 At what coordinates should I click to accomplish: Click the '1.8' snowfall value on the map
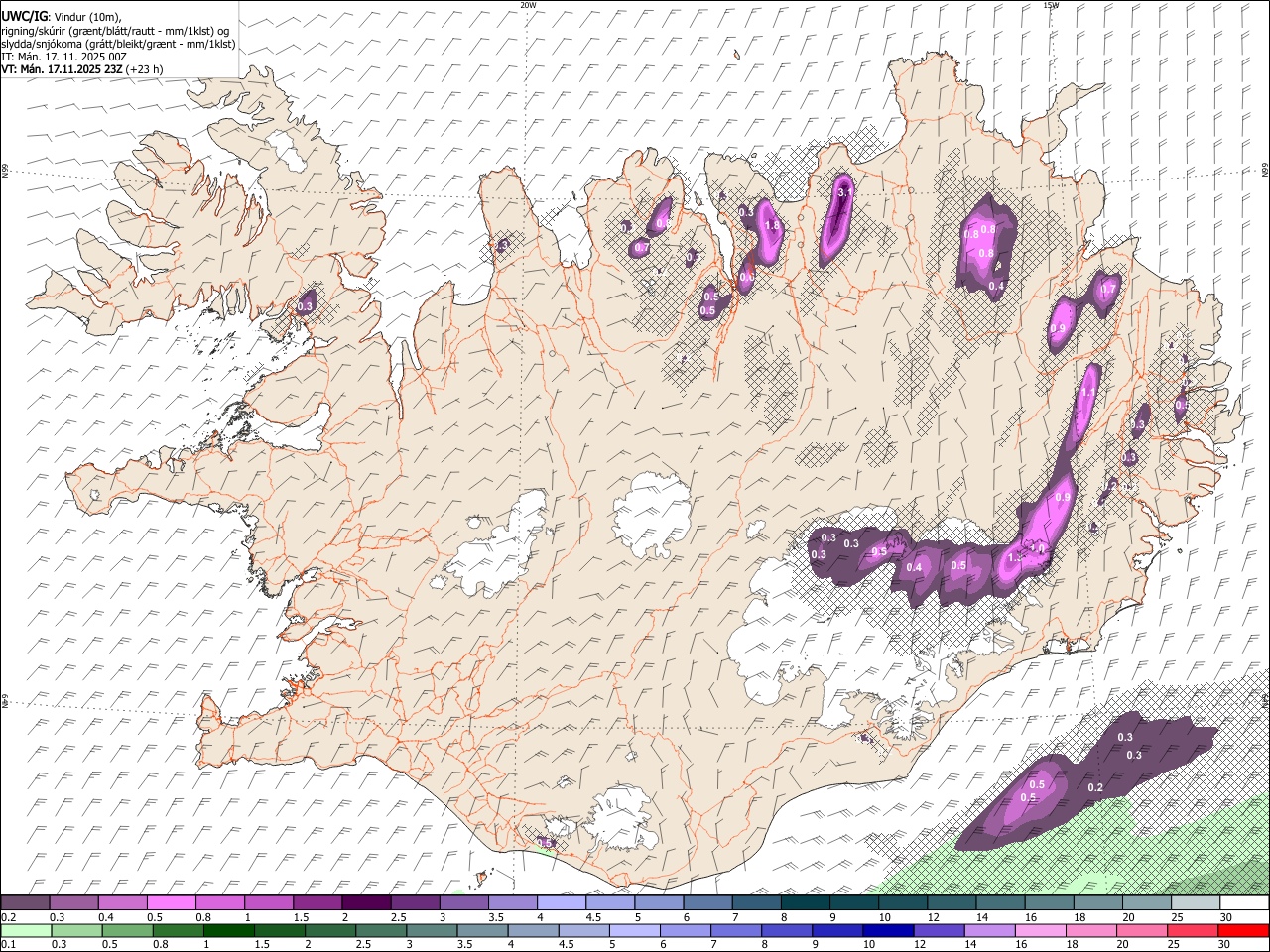tap(772, 226)
